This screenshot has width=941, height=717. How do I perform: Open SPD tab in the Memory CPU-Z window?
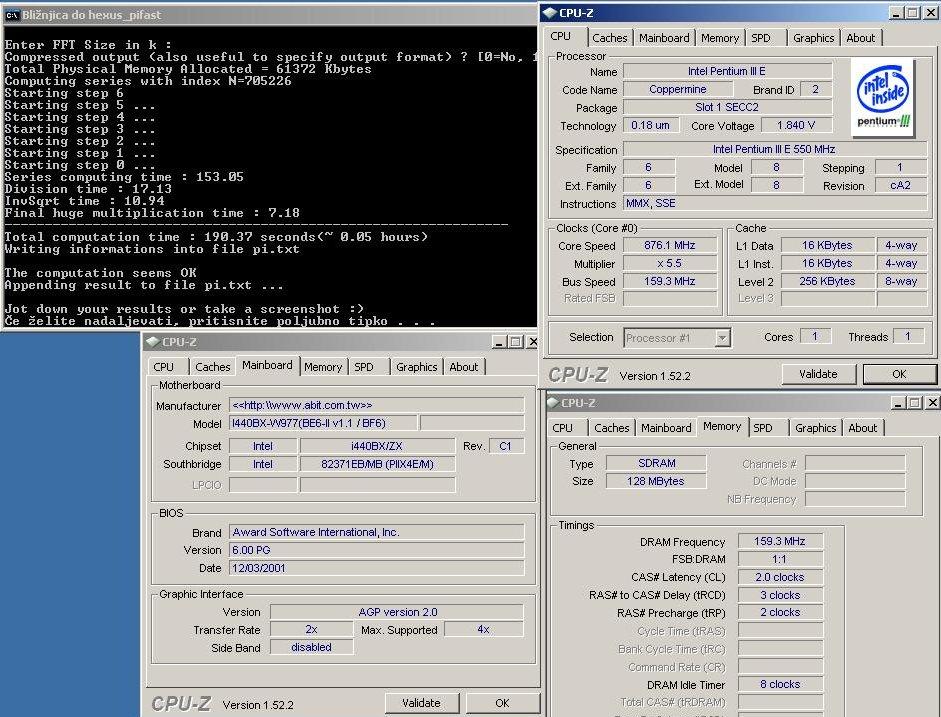click(763, 428)
